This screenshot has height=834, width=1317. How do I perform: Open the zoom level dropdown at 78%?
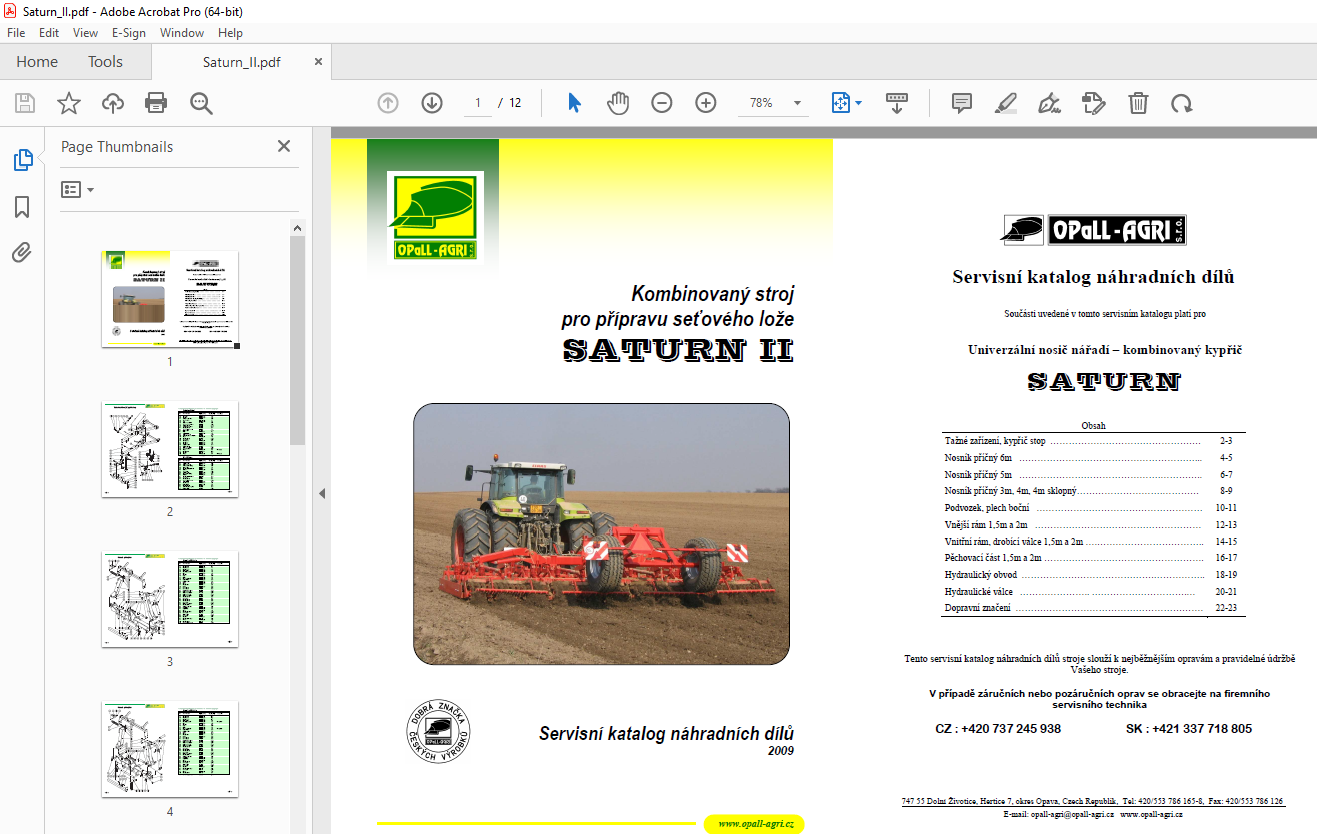point(797,103)
